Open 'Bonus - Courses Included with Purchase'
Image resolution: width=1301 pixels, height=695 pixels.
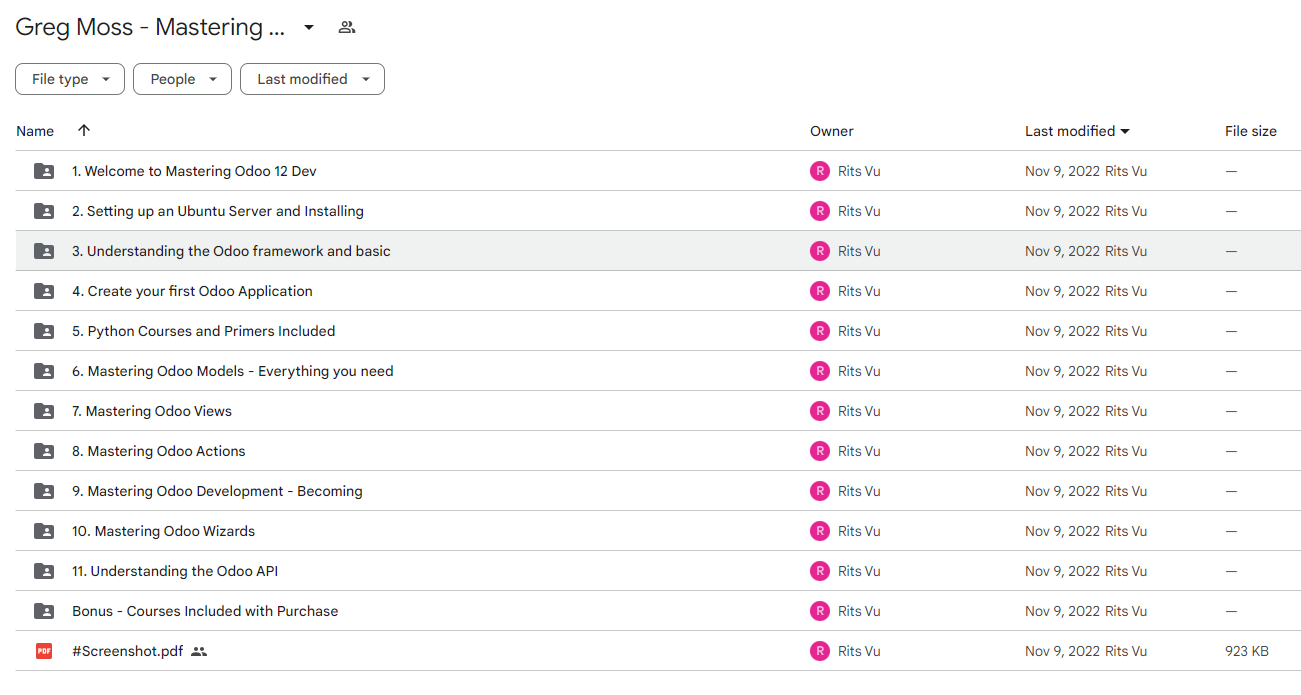tap(205, 611)
